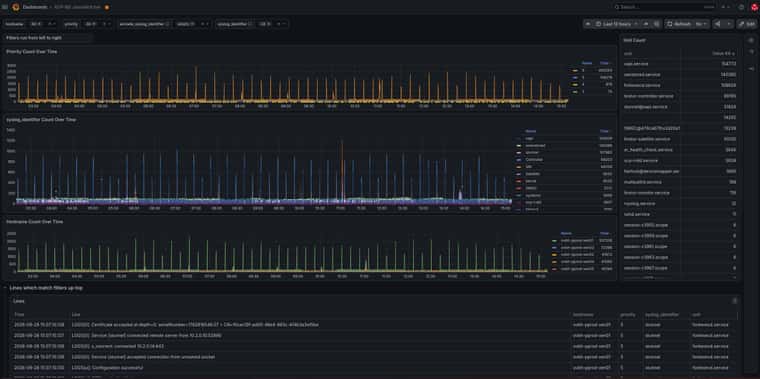Screen dimensions: 760x379
Task: Open the user profile avatar
Action: point(755,7)
